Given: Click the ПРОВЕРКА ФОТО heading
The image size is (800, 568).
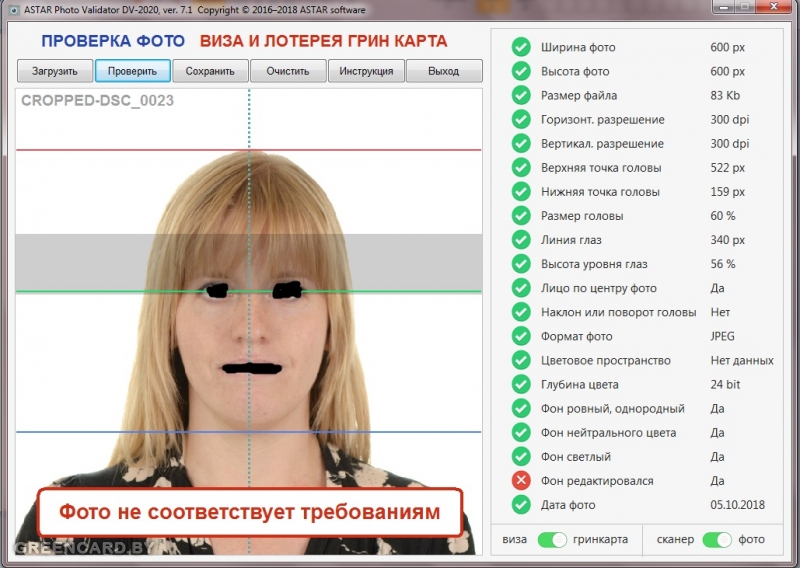Looking at the screenshot, I should point(113,41).
